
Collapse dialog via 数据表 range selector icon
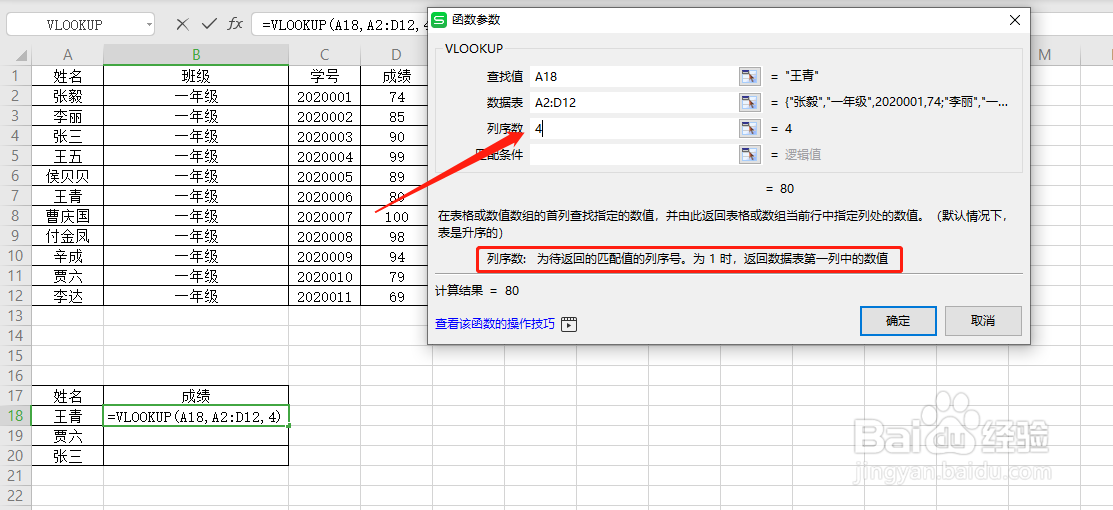coord(750,102)
